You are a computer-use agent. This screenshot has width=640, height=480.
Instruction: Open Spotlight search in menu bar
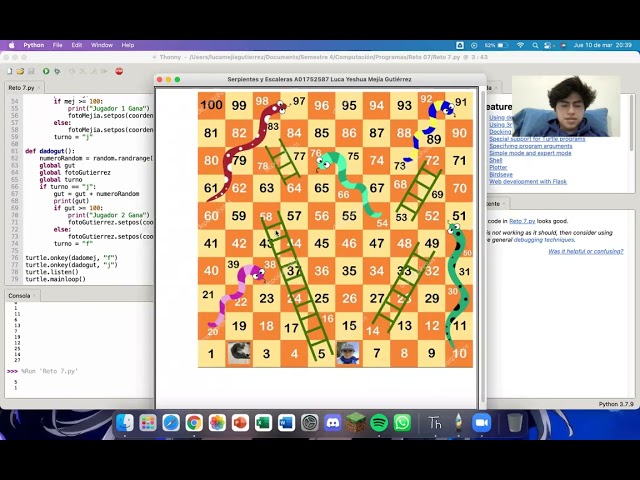click(x=535, y=45)
